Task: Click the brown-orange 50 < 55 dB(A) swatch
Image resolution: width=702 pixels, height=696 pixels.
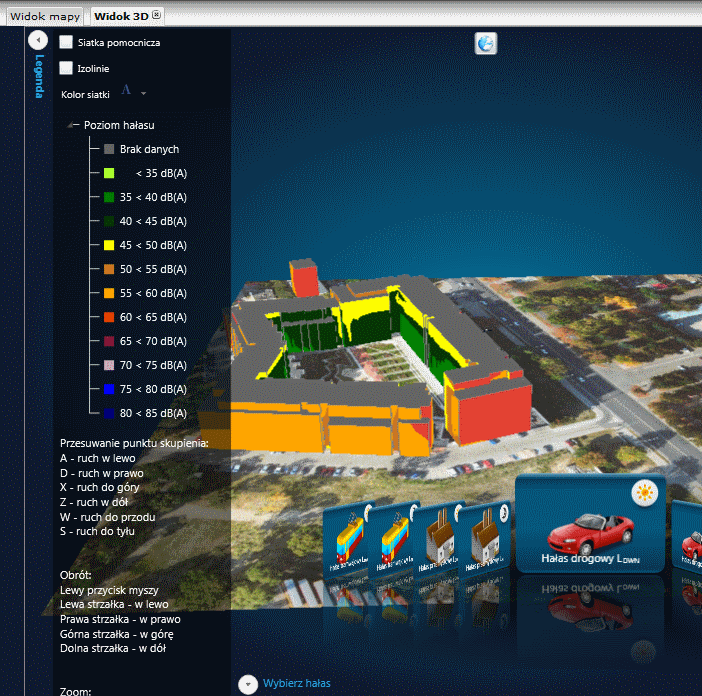Action: tap(109, 269)
